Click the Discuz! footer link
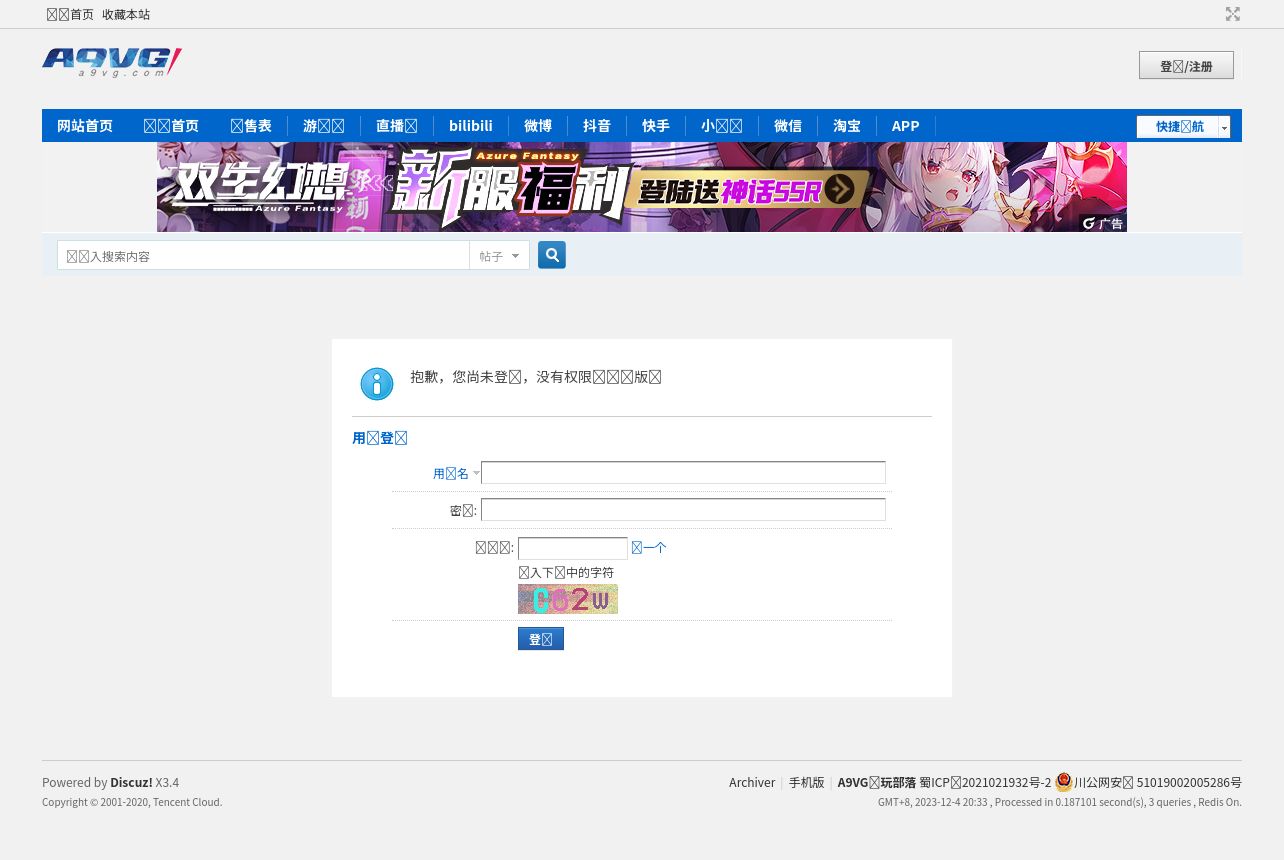1284x860 pixels. (x=131, y=782)
